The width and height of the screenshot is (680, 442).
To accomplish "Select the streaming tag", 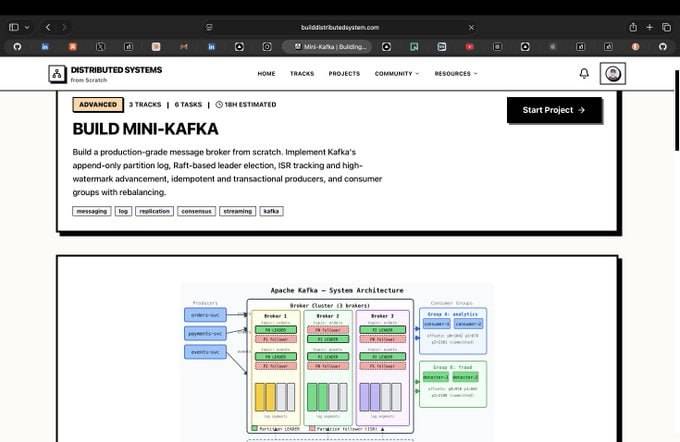I will coord(238,211).
